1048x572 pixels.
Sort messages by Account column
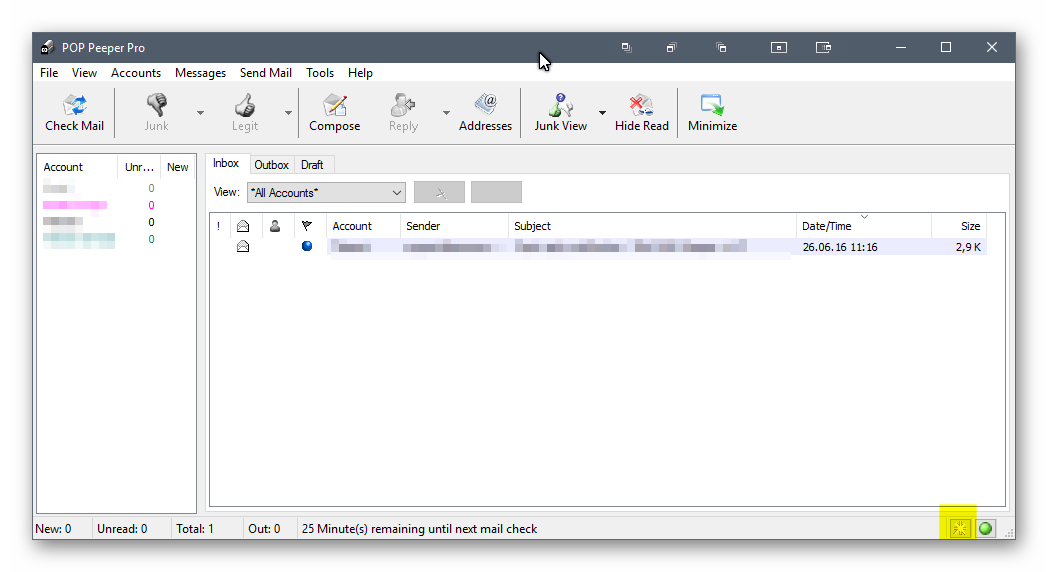tap(363, 226)
